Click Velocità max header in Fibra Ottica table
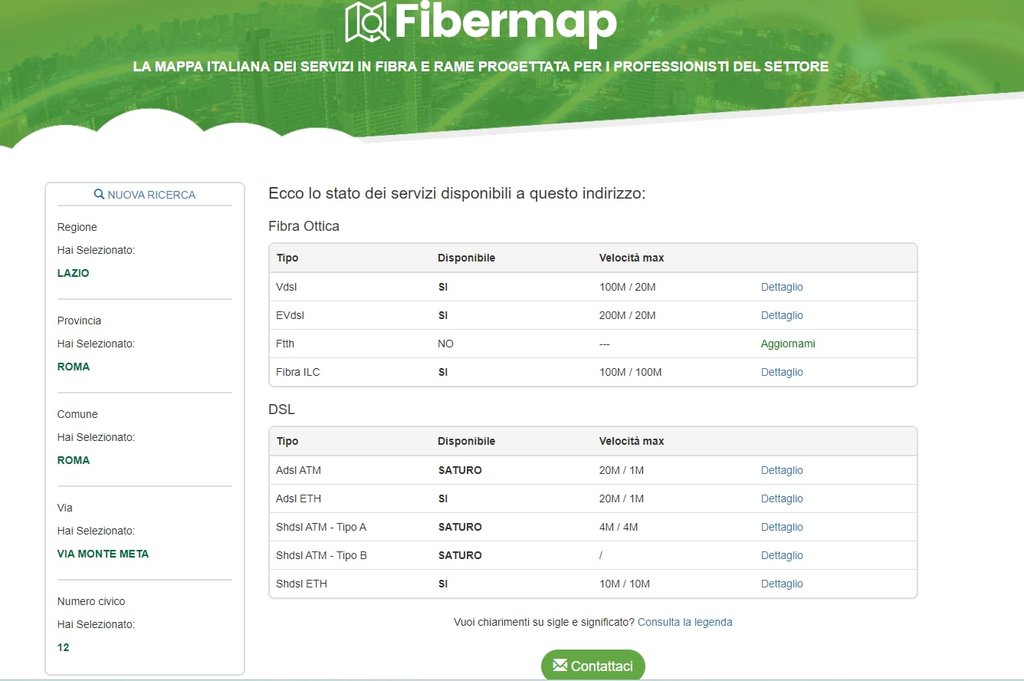 click(x=632, y=258)
